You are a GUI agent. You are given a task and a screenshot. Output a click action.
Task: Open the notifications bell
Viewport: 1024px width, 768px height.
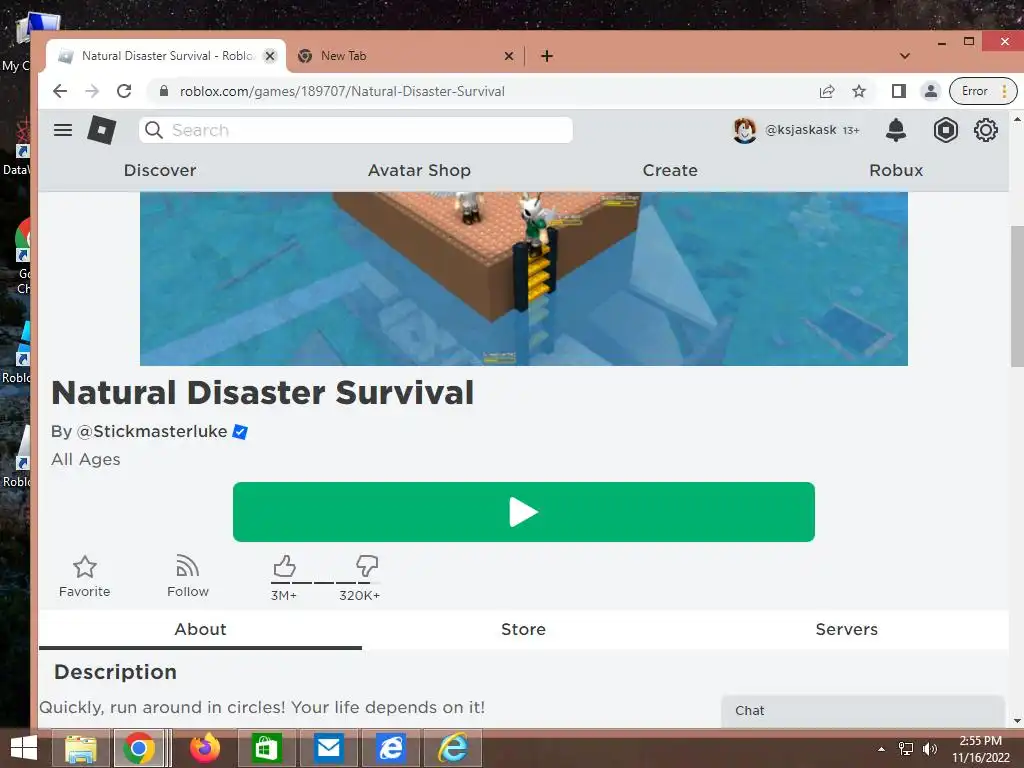[x=896, y=130]
